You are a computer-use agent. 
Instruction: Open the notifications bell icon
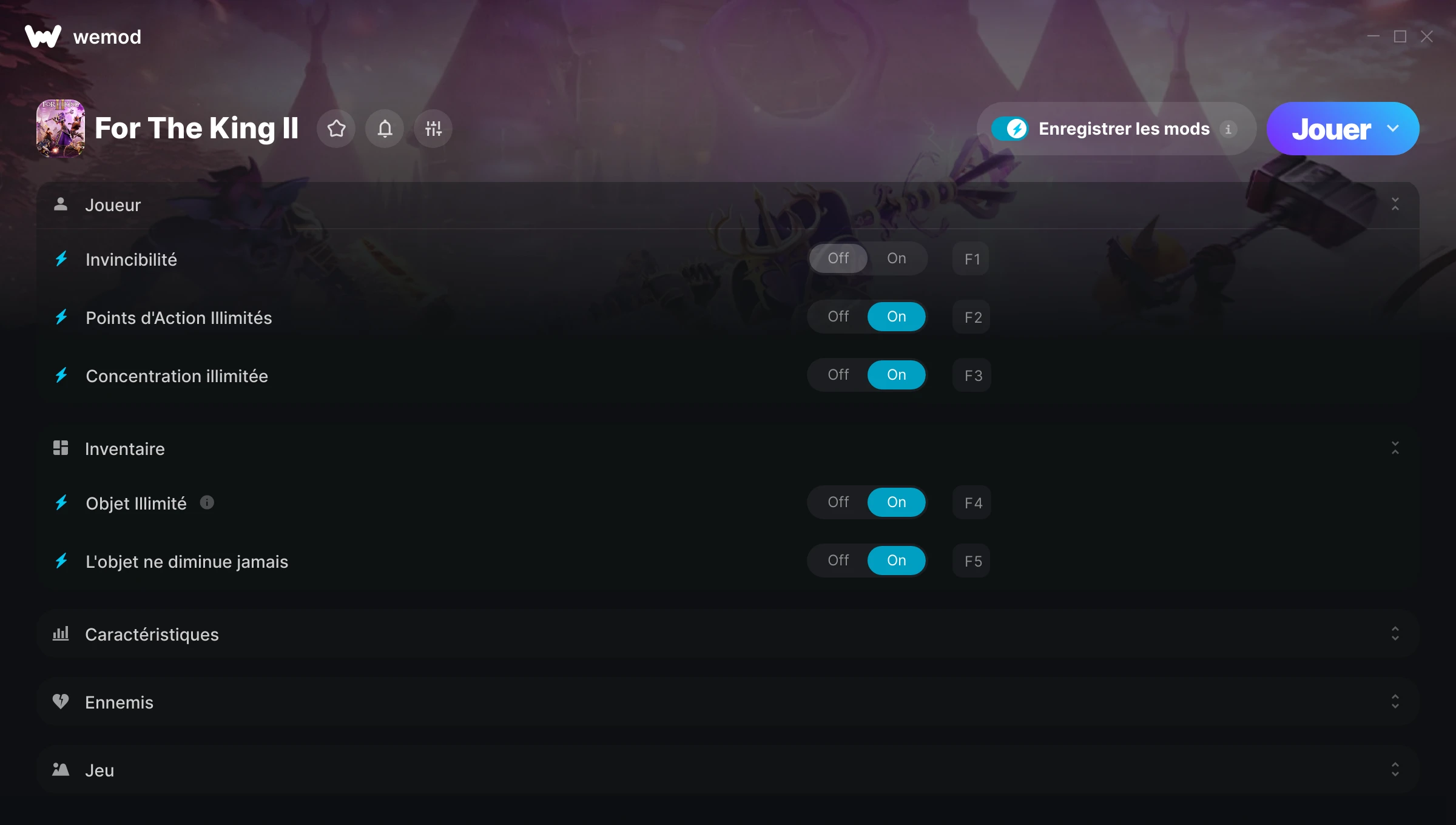tap(385, 129)
